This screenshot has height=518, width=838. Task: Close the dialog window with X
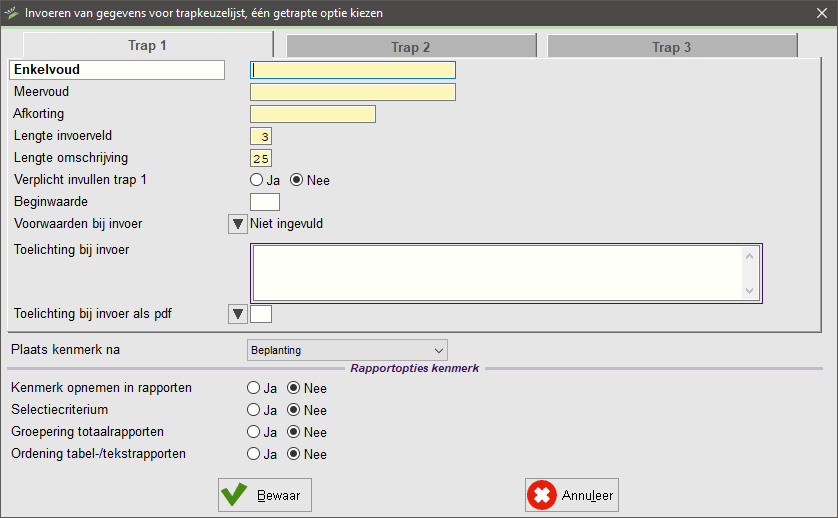pyautogui.click(x=821, y=13)
